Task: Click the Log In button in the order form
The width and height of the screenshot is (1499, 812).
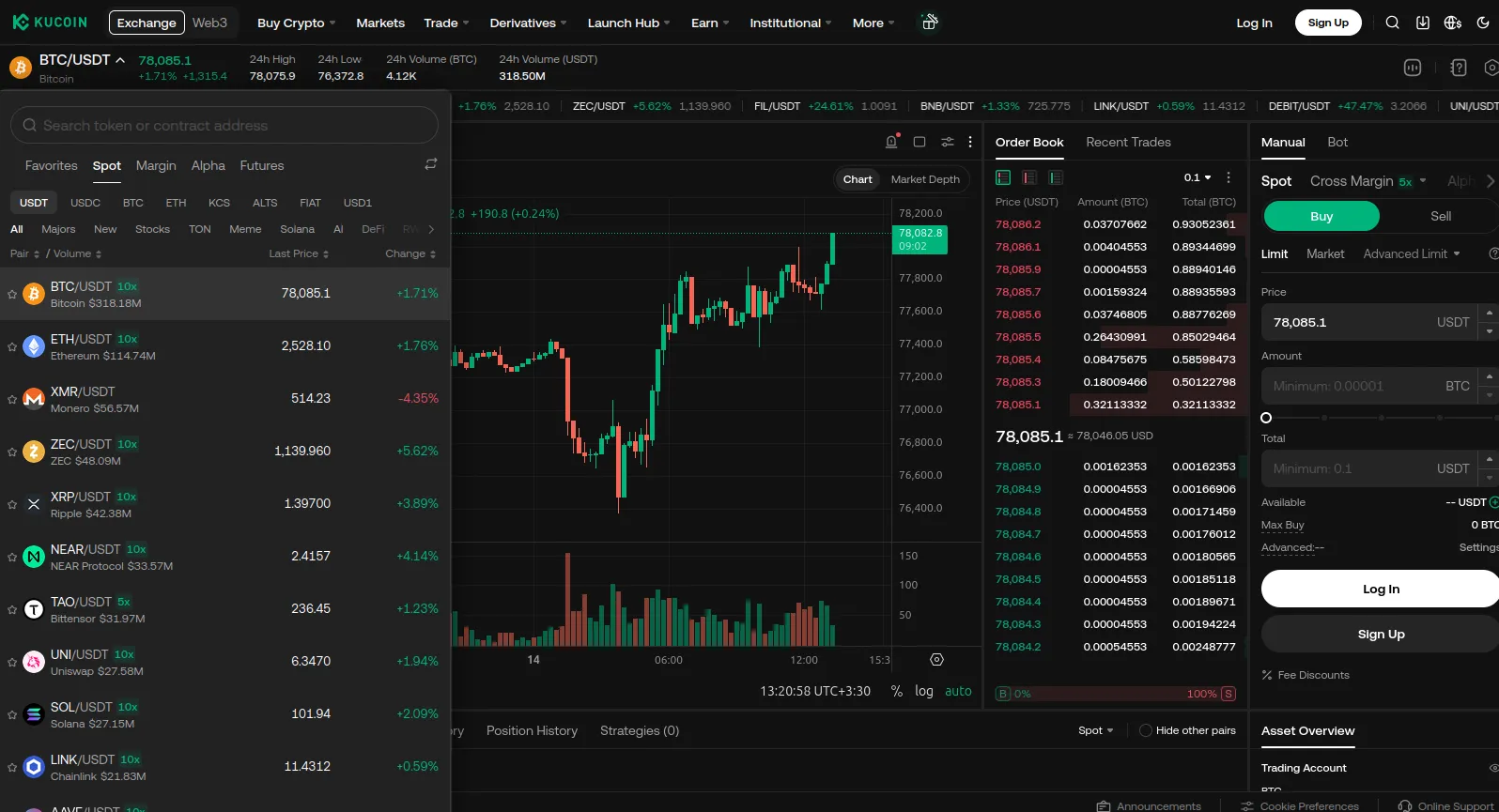Action: pyautogui.click(x=1381, y=589)
